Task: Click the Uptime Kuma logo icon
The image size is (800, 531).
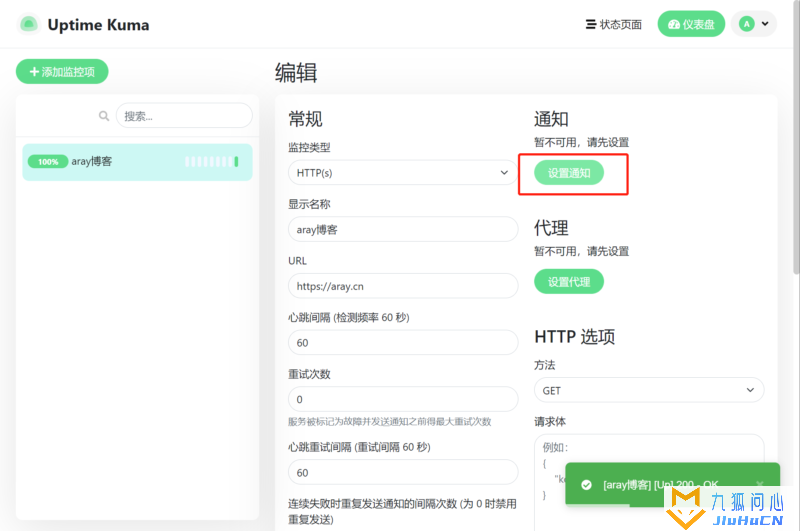Action: 29,24
